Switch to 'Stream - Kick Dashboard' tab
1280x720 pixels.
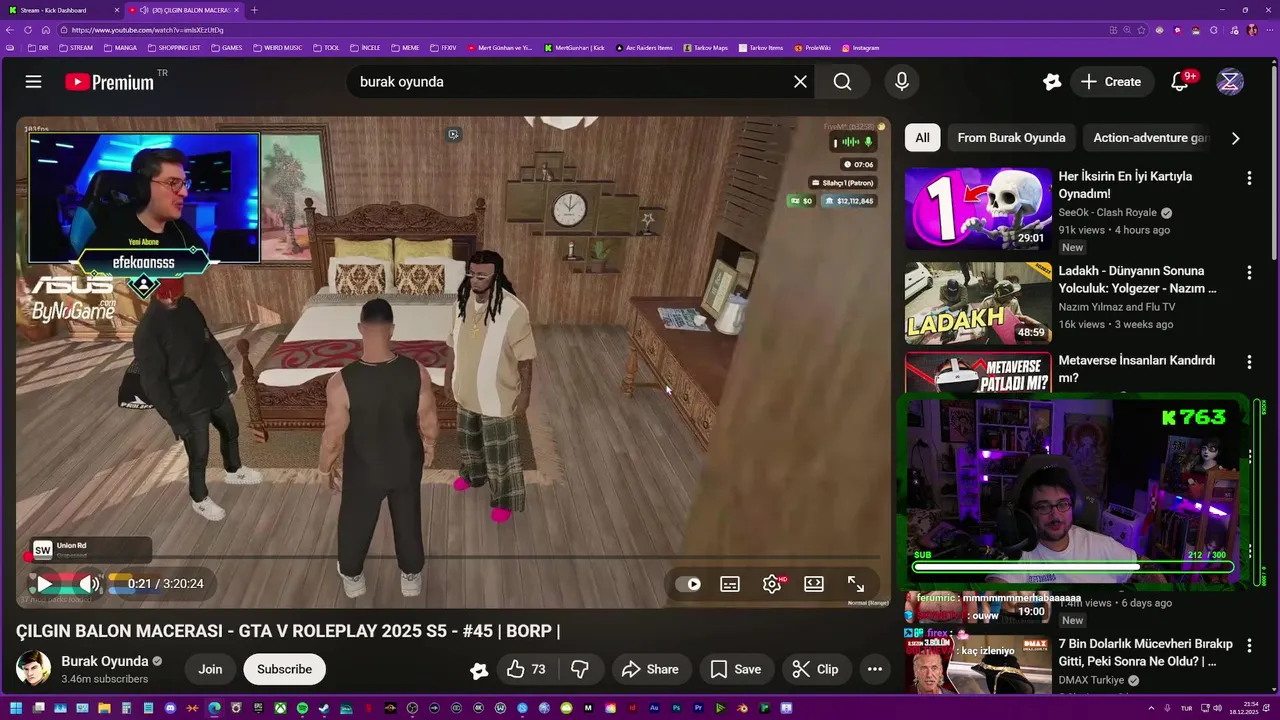point(60,10)
